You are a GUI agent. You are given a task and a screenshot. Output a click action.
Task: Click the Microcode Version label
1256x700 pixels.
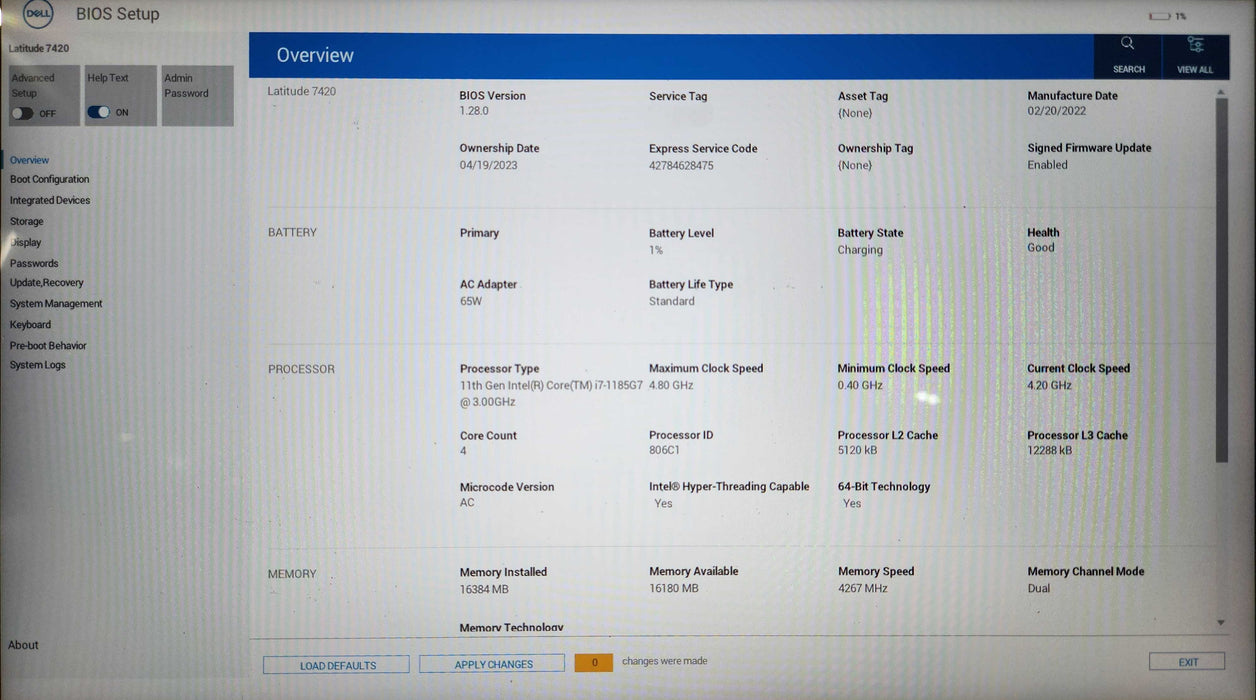pos(506,487)
